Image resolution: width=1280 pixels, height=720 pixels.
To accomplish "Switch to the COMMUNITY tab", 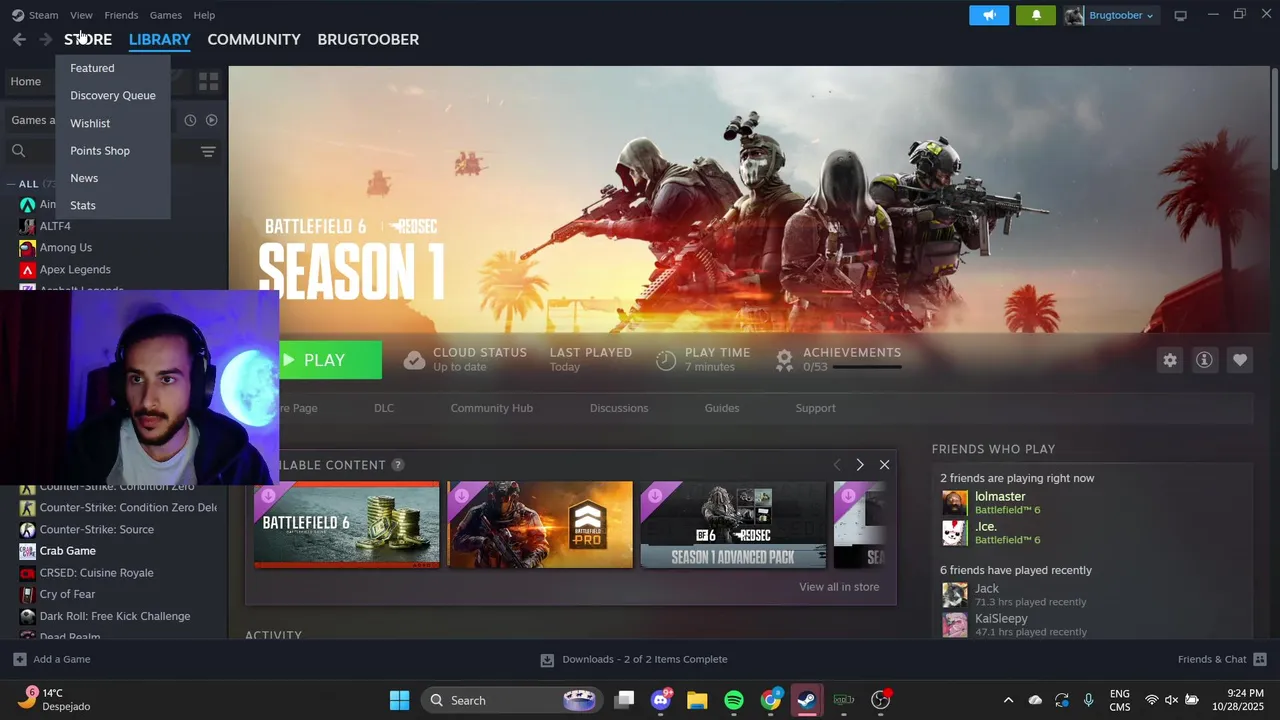I will tap(254, 39).
